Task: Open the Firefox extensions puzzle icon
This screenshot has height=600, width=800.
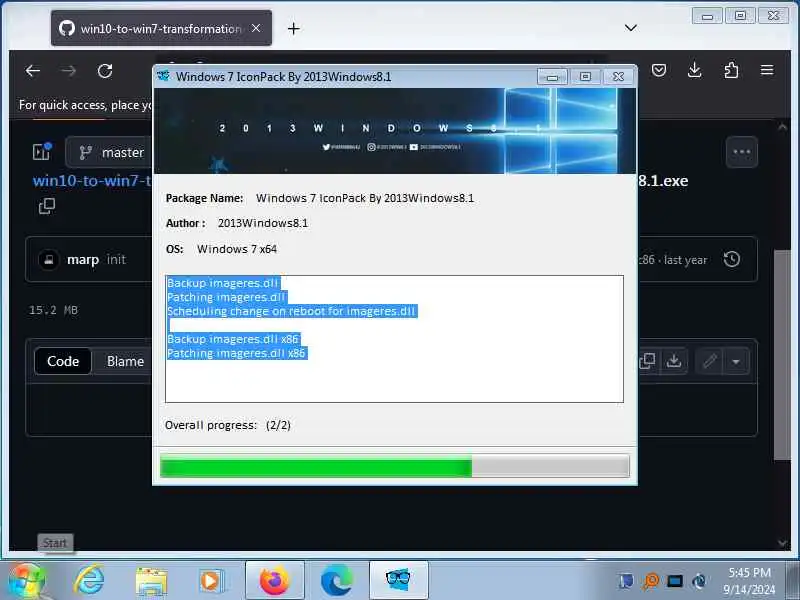Action: coord(731,70)
